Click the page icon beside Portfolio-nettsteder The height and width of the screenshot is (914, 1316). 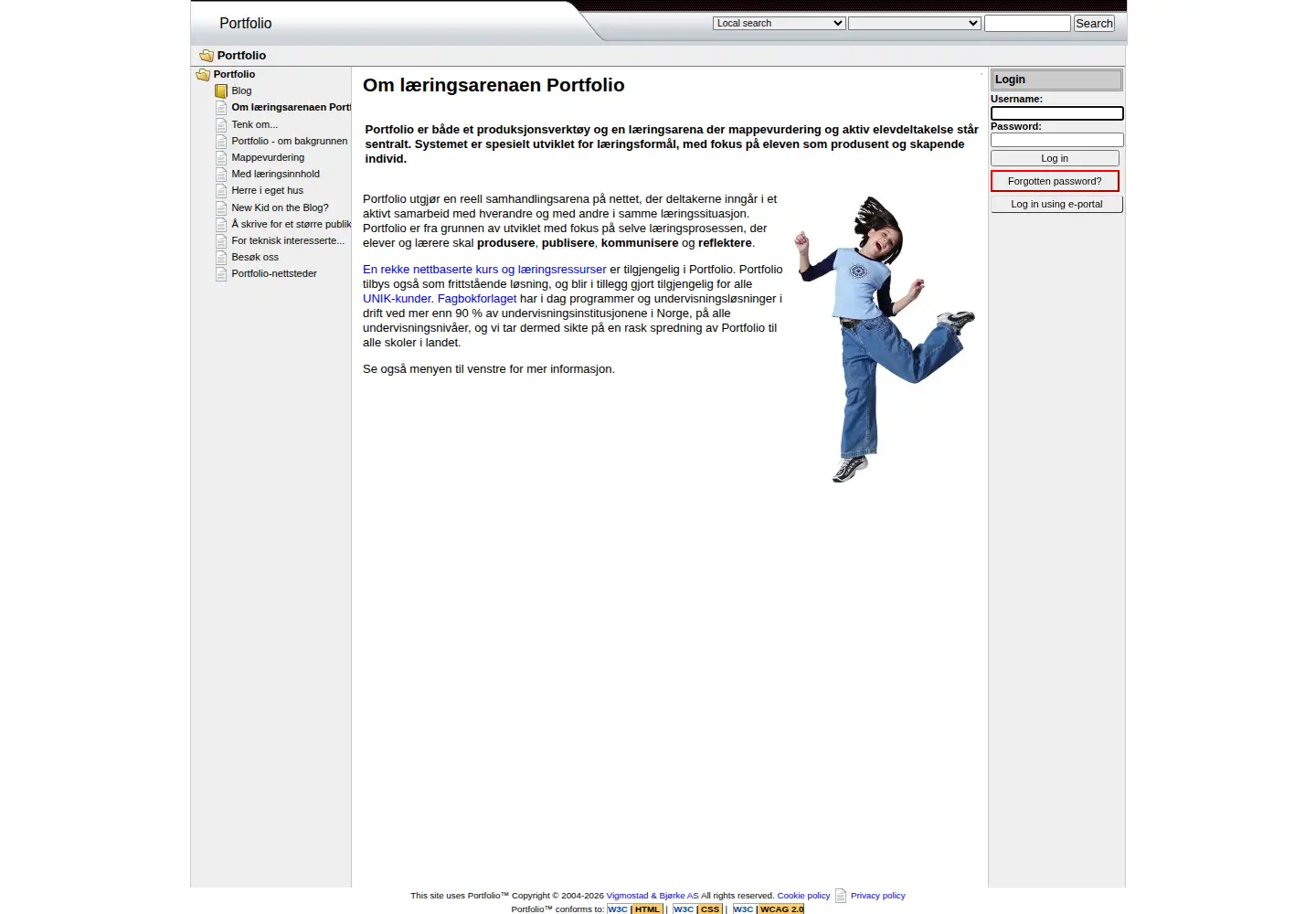221,274
